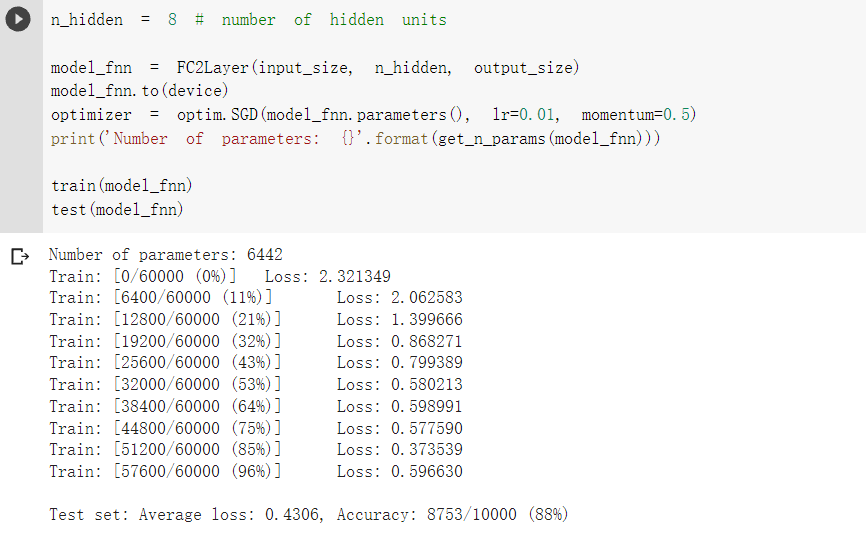866x540 pixels.
Task: Click the FC2Layer model definition line
Action: 315,68
